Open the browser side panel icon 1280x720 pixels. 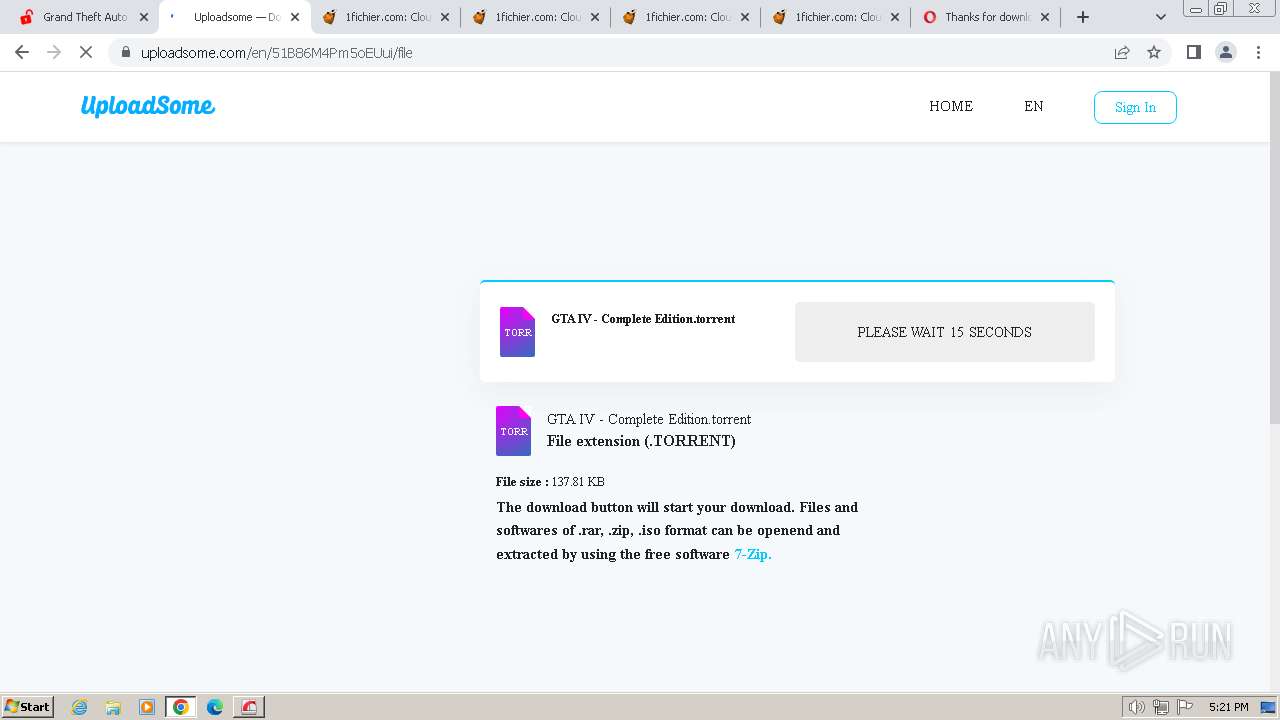pos(1193,52)
